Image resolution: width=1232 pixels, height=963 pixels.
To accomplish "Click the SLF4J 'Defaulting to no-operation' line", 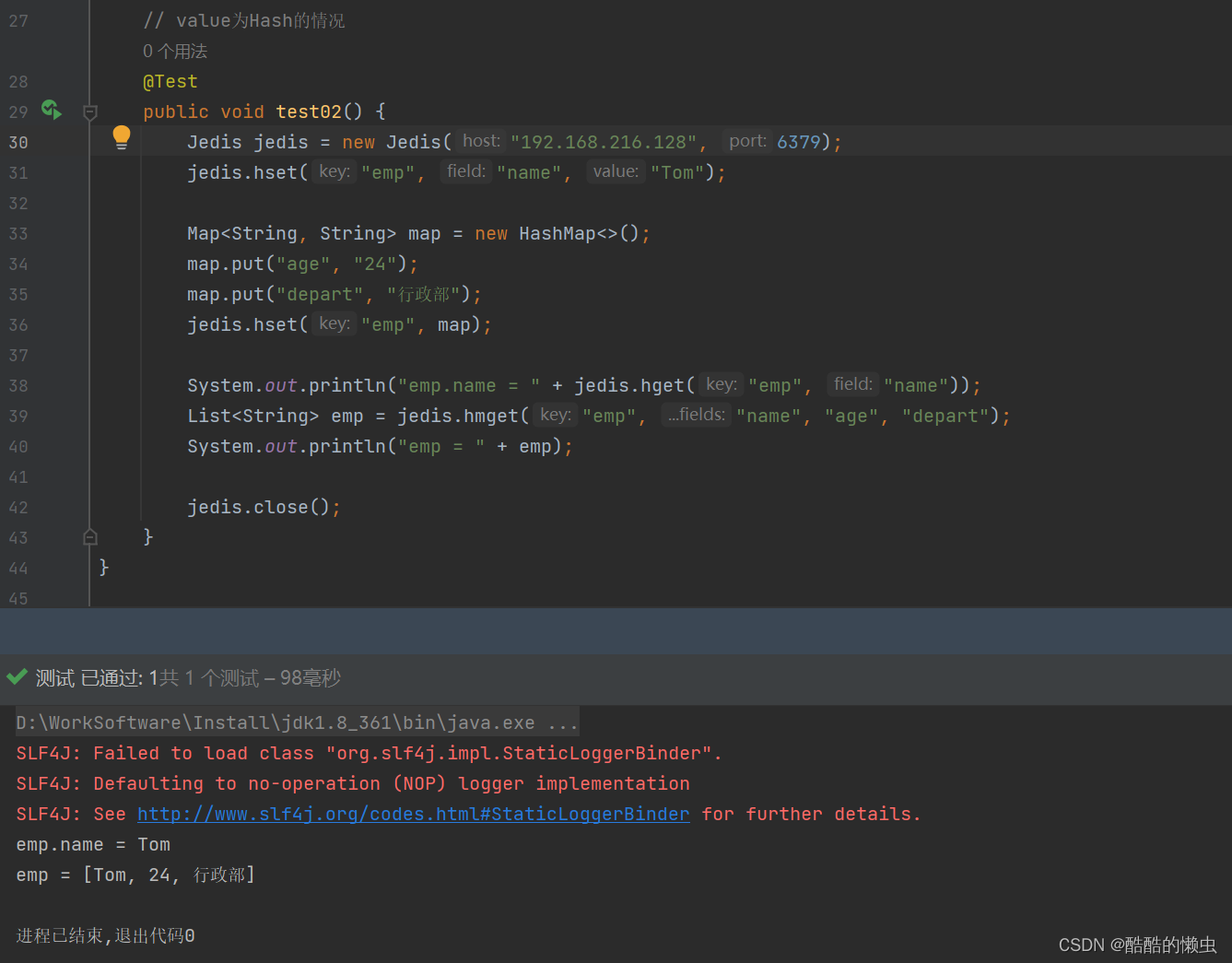I will (x=353, y=783).
